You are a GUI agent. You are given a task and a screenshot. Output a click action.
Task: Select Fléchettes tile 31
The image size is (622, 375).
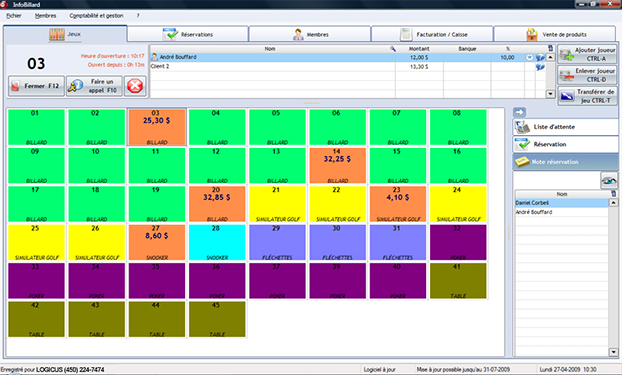(398, 242)
